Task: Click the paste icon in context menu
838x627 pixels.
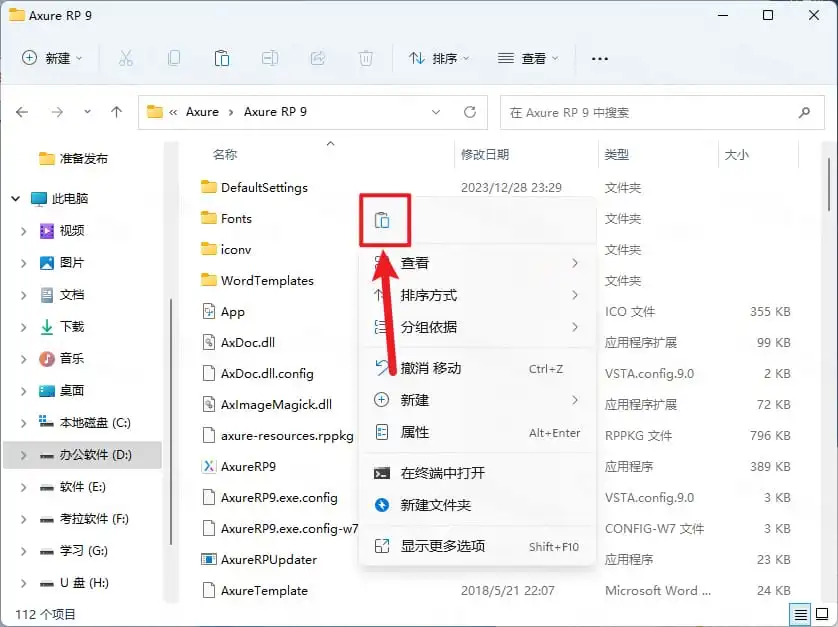Action: [x=382, y=220]
